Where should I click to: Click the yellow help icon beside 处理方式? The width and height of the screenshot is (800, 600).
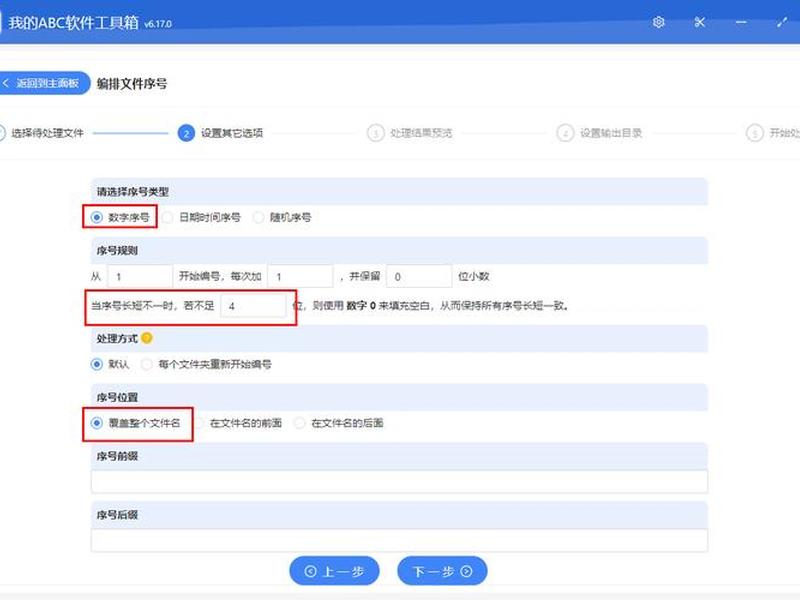click(x=147, y=338)
